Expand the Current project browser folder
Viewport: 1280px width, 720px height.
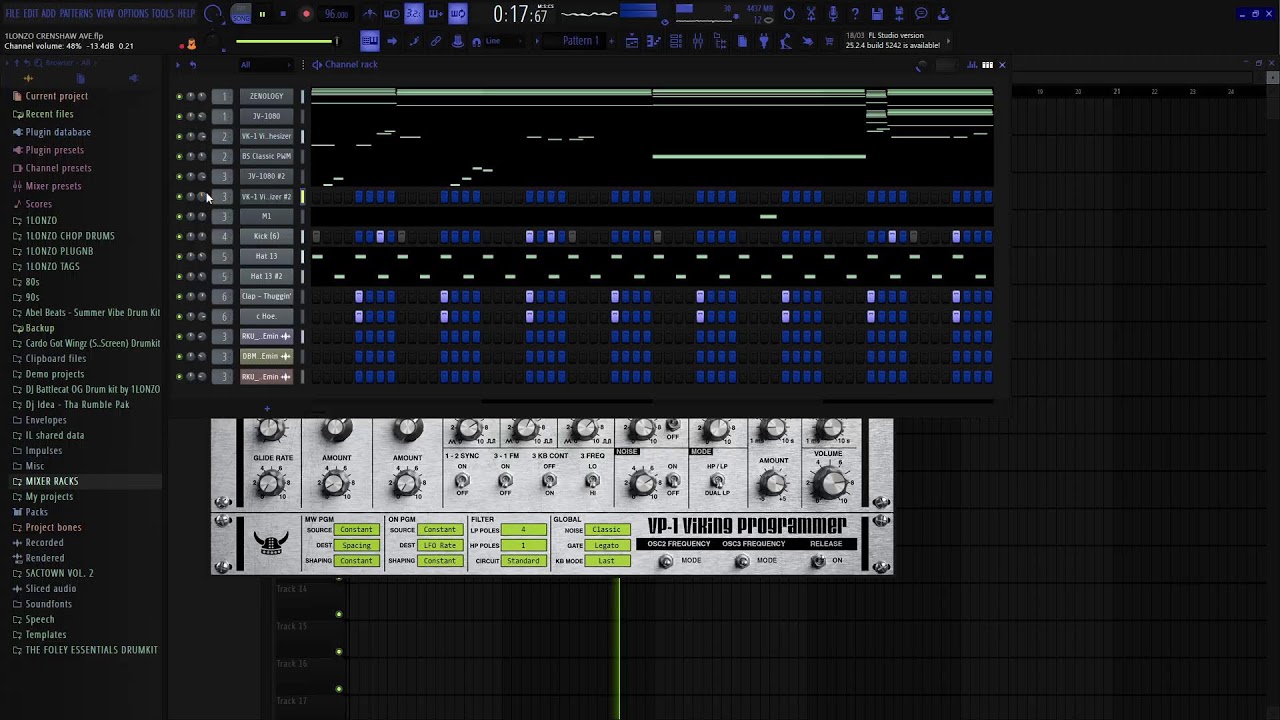click(50, 96)
